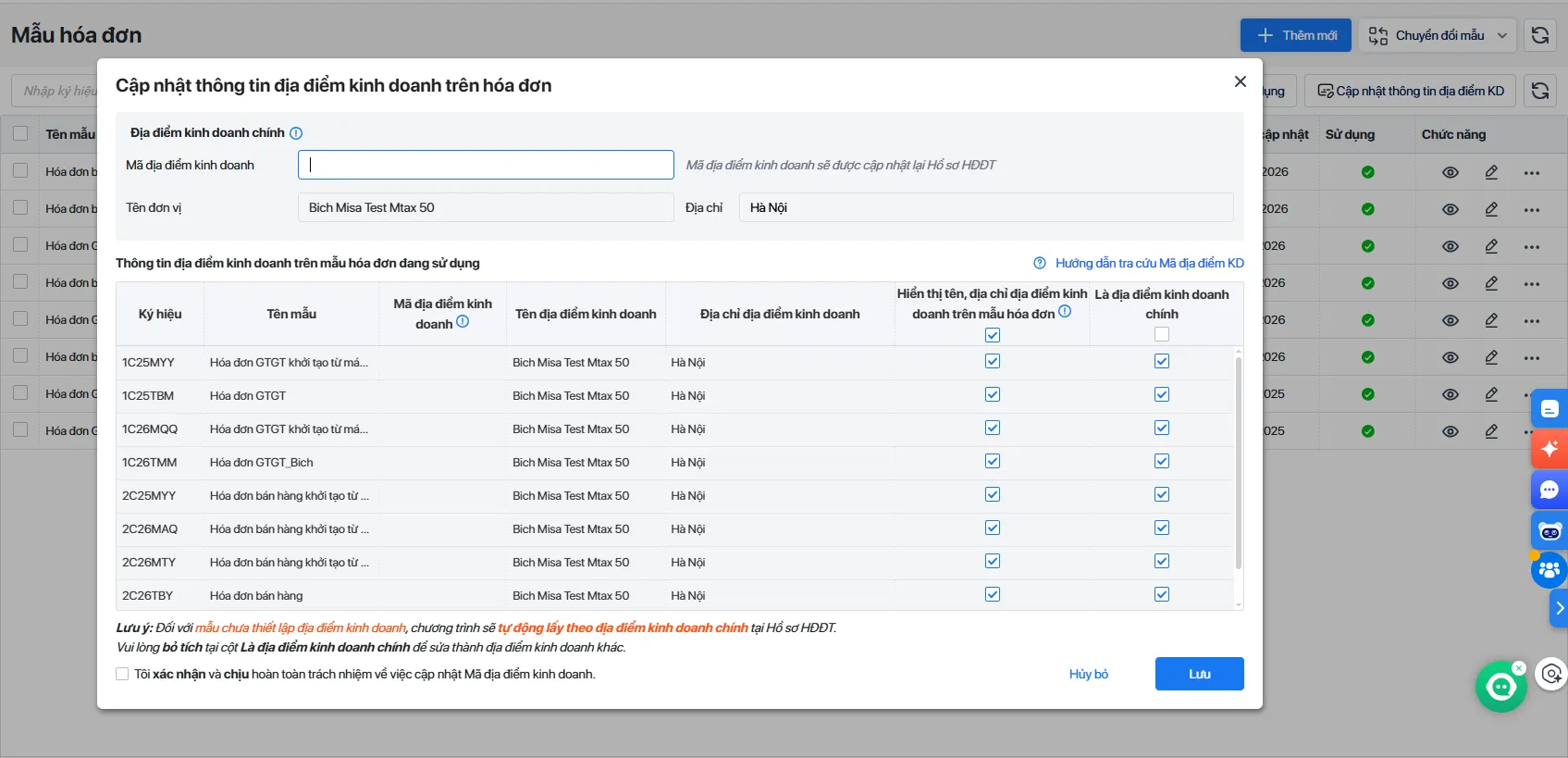This screenshot has width=1568, height=758.
Task: Edit third invoice template via pencil icon
Action: click(x=1491, y=246)
